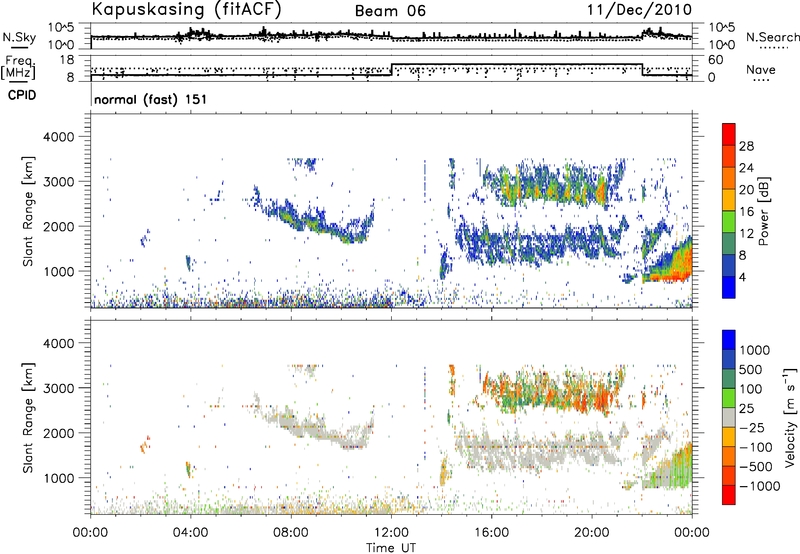Pick the red bottom segment of velocity colorbar
This screenshot has width=800, height=554.
coord(729,495)
